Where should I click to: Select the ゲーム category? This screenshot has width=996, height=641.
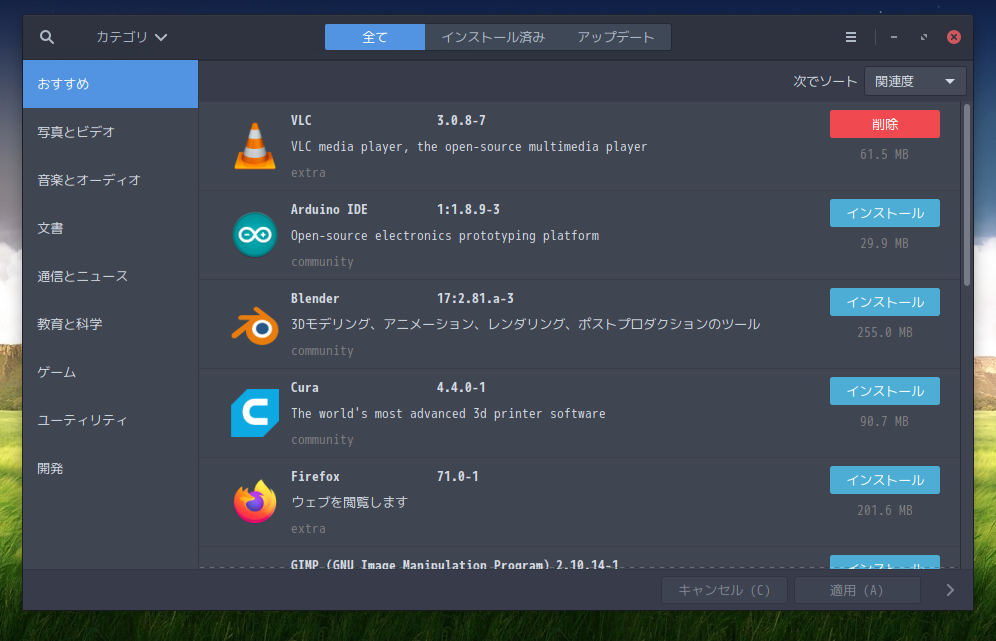point(111,372)
